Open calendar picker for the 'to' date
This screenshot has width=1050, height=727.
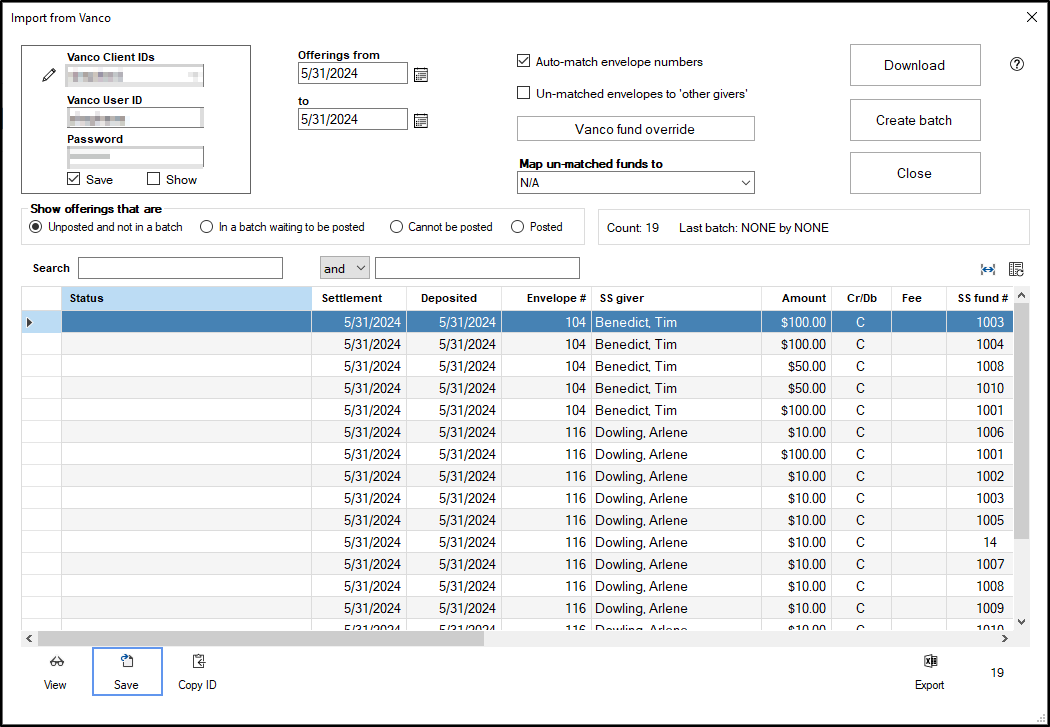tap(421, 120)
